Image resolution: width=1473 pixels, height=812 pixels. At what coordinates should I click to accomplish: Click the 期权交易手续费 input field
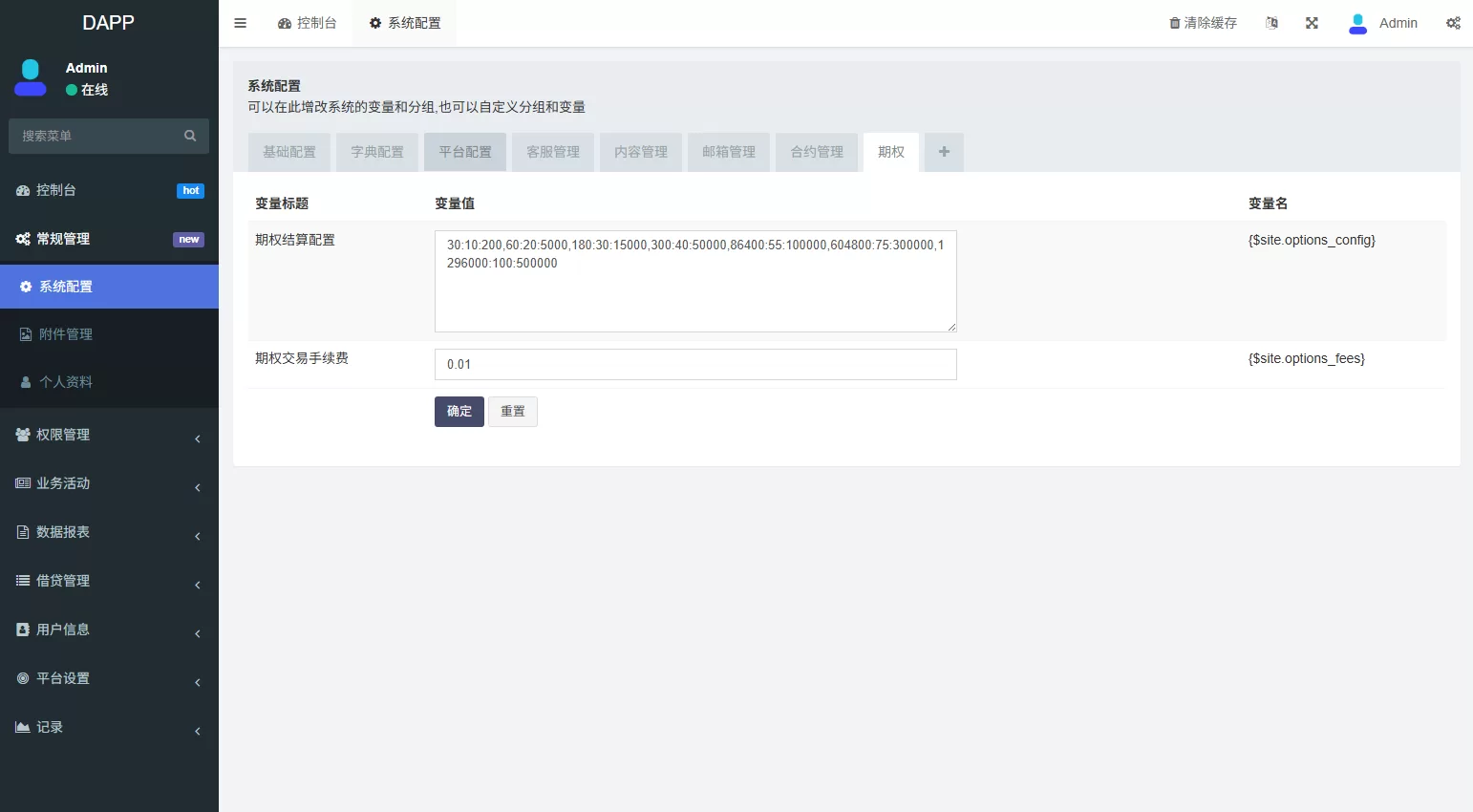point(695,364)
